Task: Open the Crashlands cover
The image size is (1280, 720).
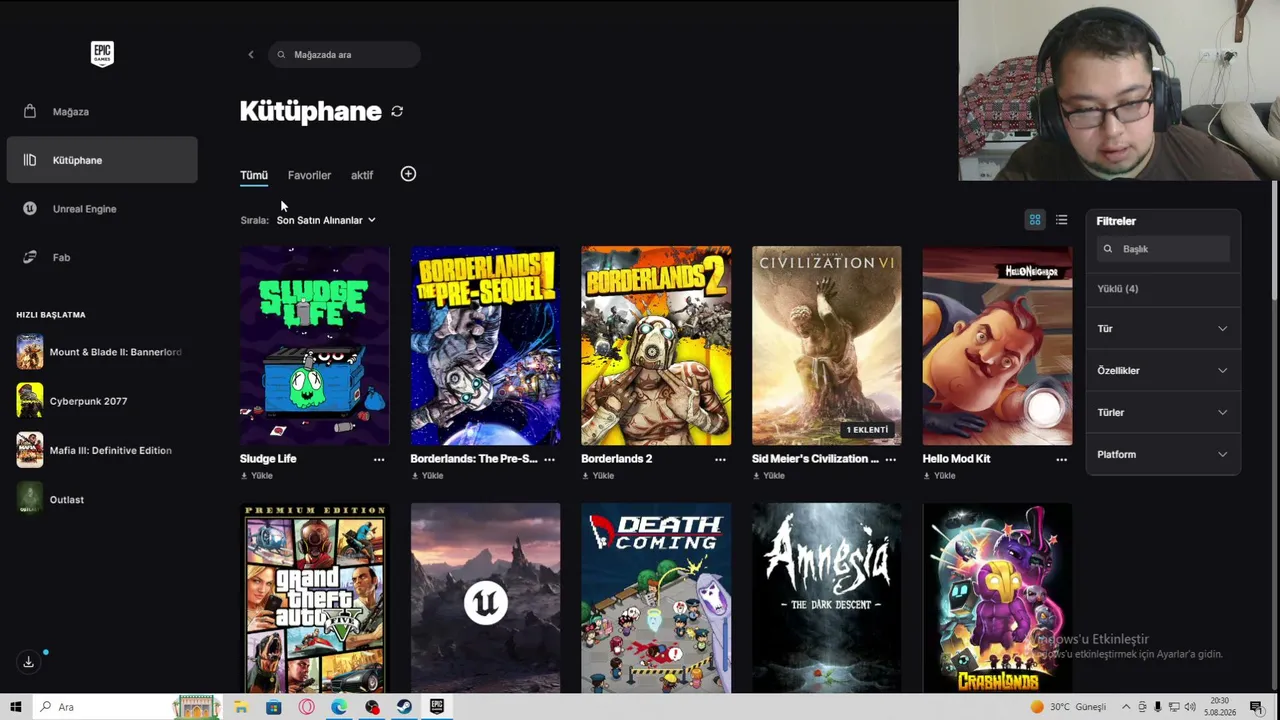Action: pos(997,598)
